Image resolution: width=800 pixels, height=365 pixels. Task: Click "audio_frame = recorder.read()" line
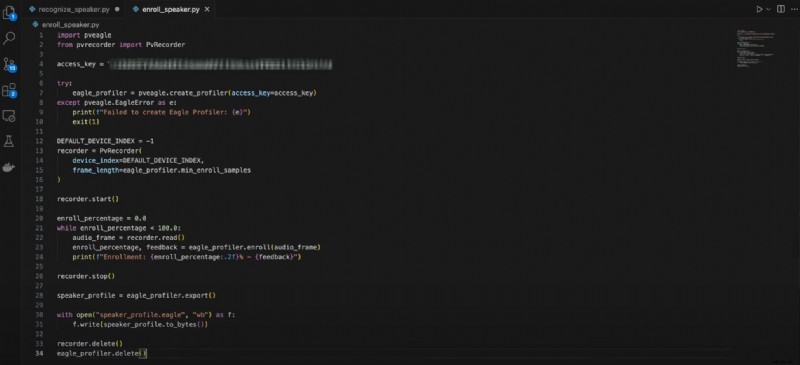pos(128,237)
